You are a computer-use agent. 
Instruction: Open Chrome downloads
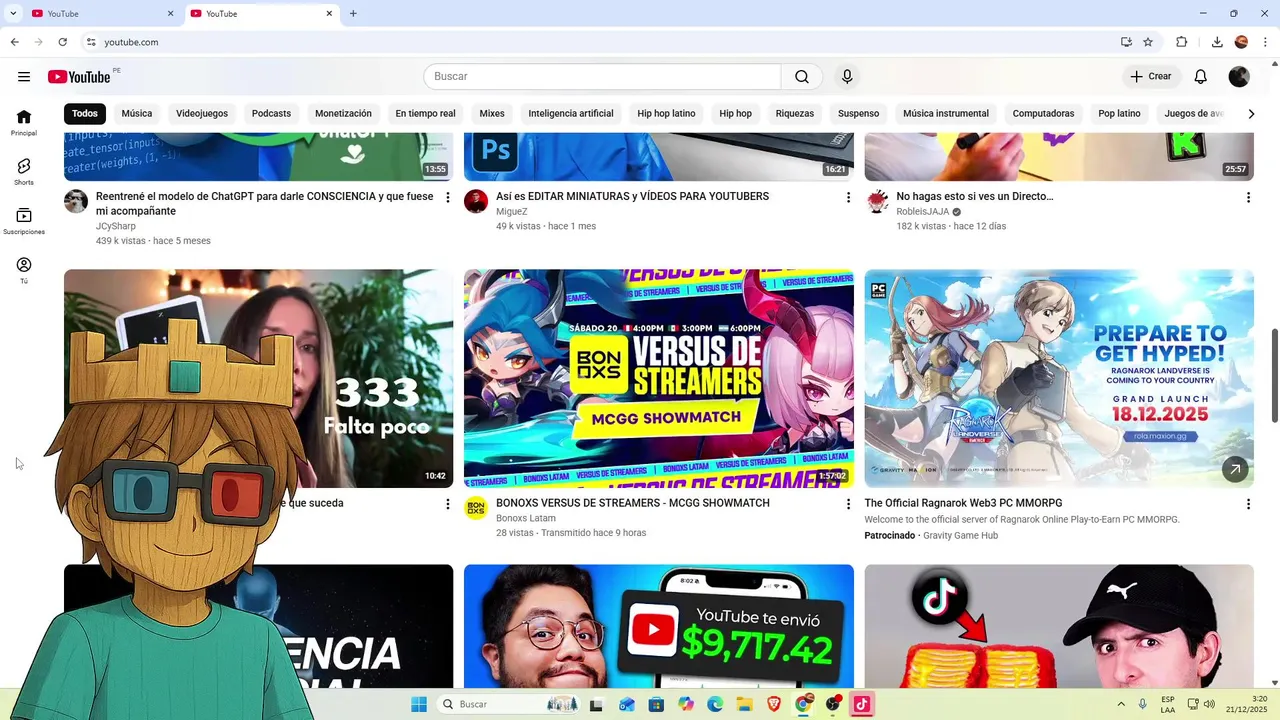click(x=1217, y=42)
